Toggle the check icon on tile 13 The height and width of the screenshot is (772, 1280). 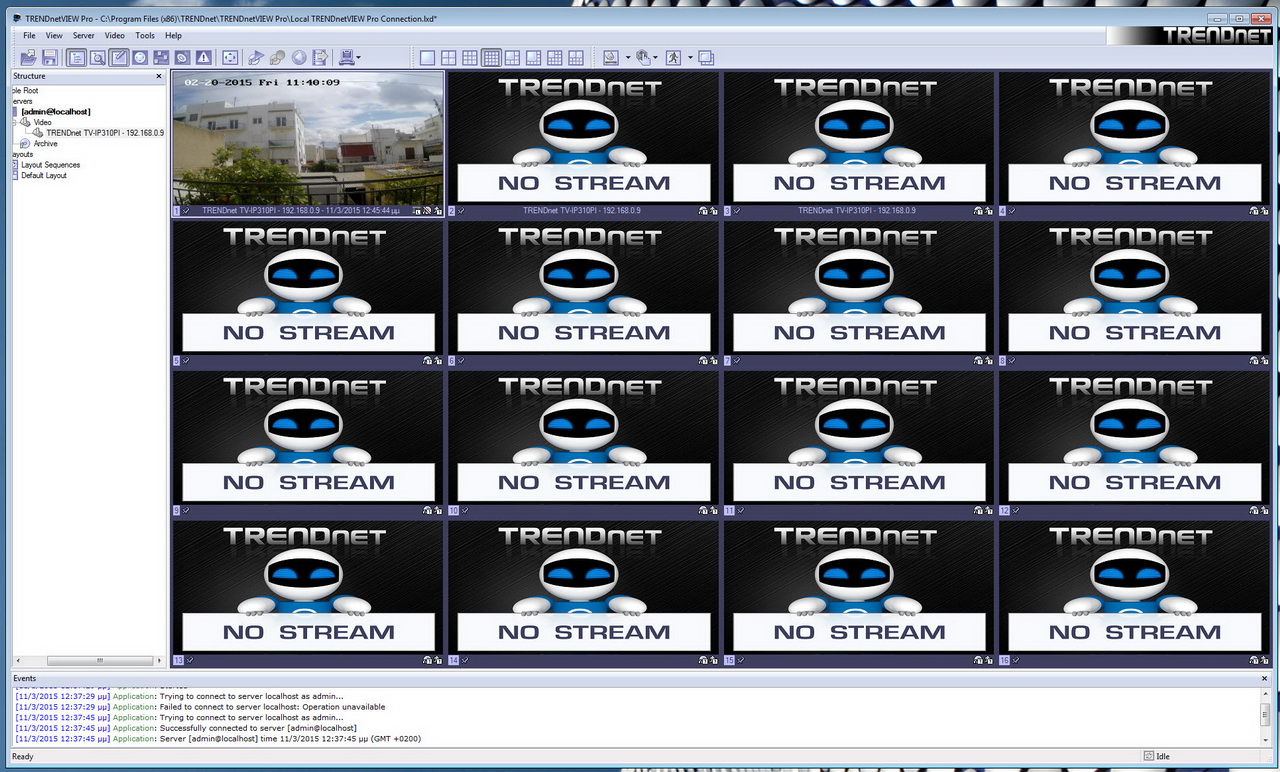point(189,660)
